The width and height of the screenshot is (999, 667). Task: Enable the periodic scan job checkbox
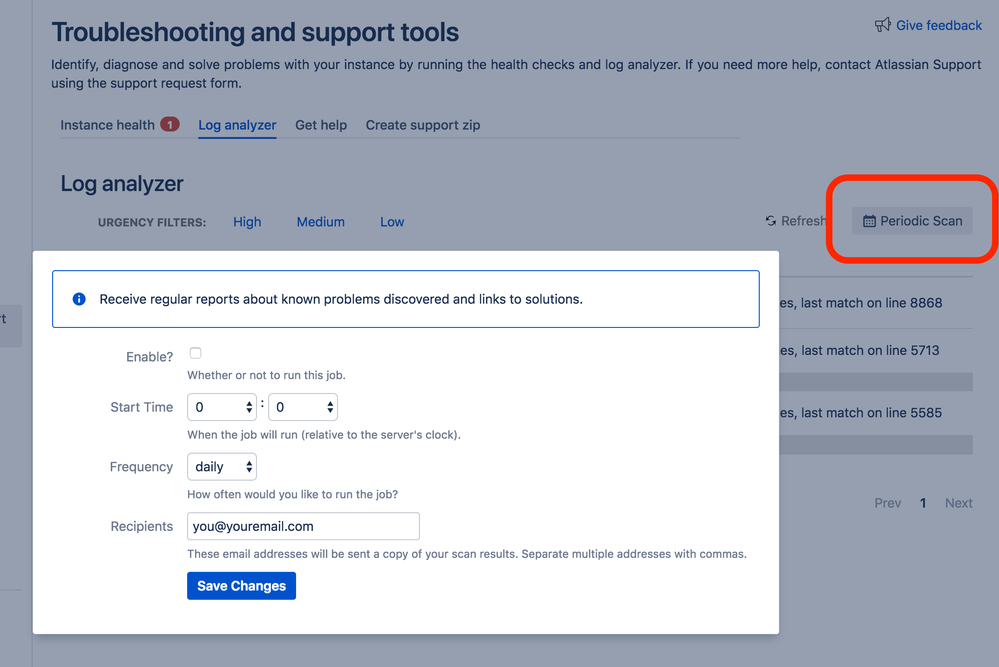tap(195, 352)
